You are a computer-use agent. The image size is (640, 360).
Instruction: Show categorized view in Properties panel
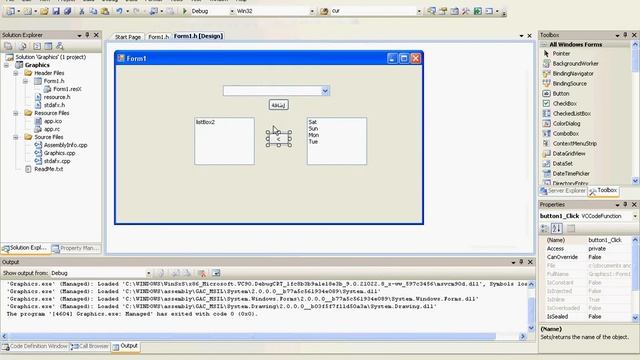pyautogui.click(x=544, y=229)
